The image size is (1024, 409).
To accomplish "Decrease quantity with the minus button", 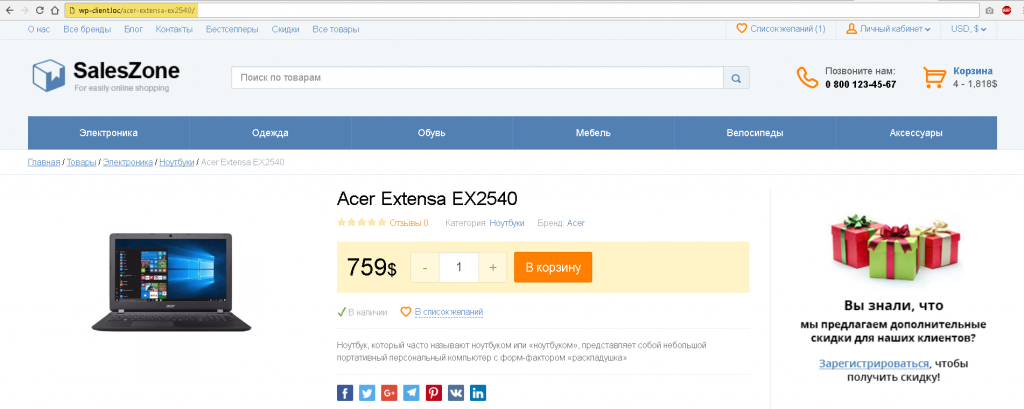I will [x=425, y=267].
